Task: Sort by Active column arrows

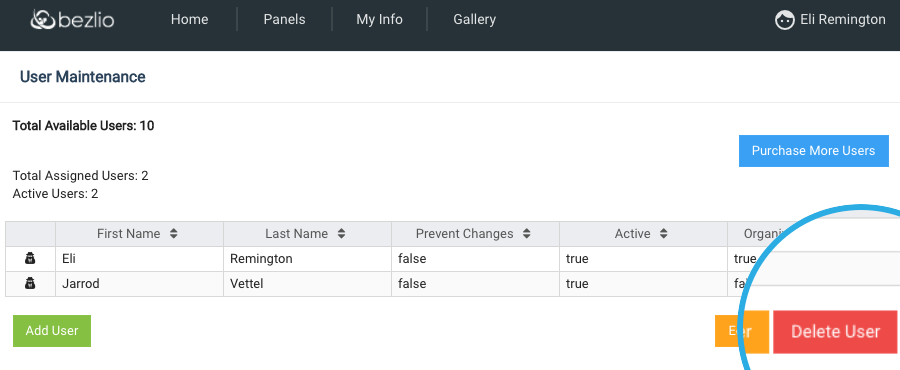Action: (664, 233)
